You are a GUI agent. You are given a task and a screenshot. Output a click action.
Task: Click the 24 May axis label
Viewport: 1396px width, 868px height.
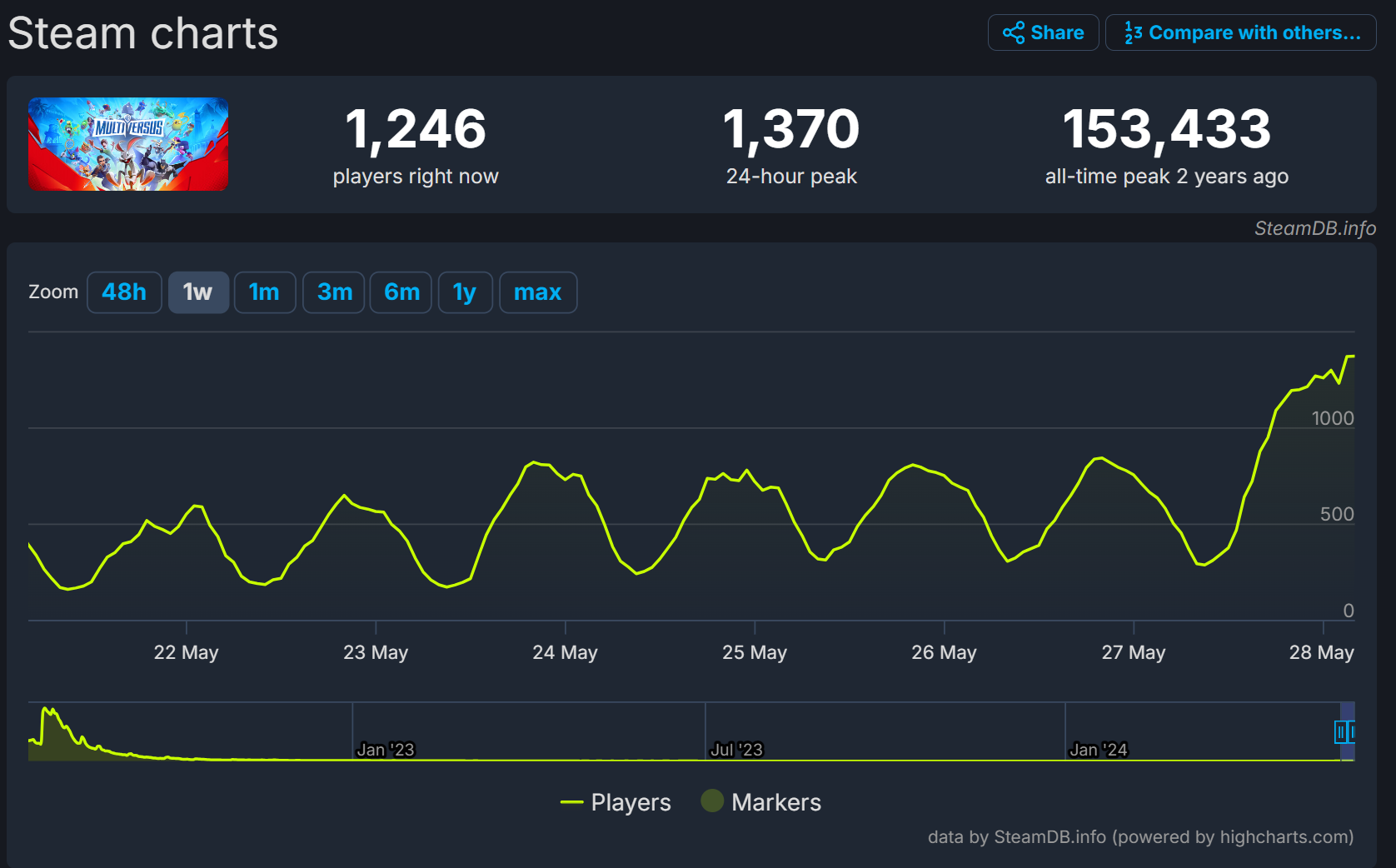point(565,652)
